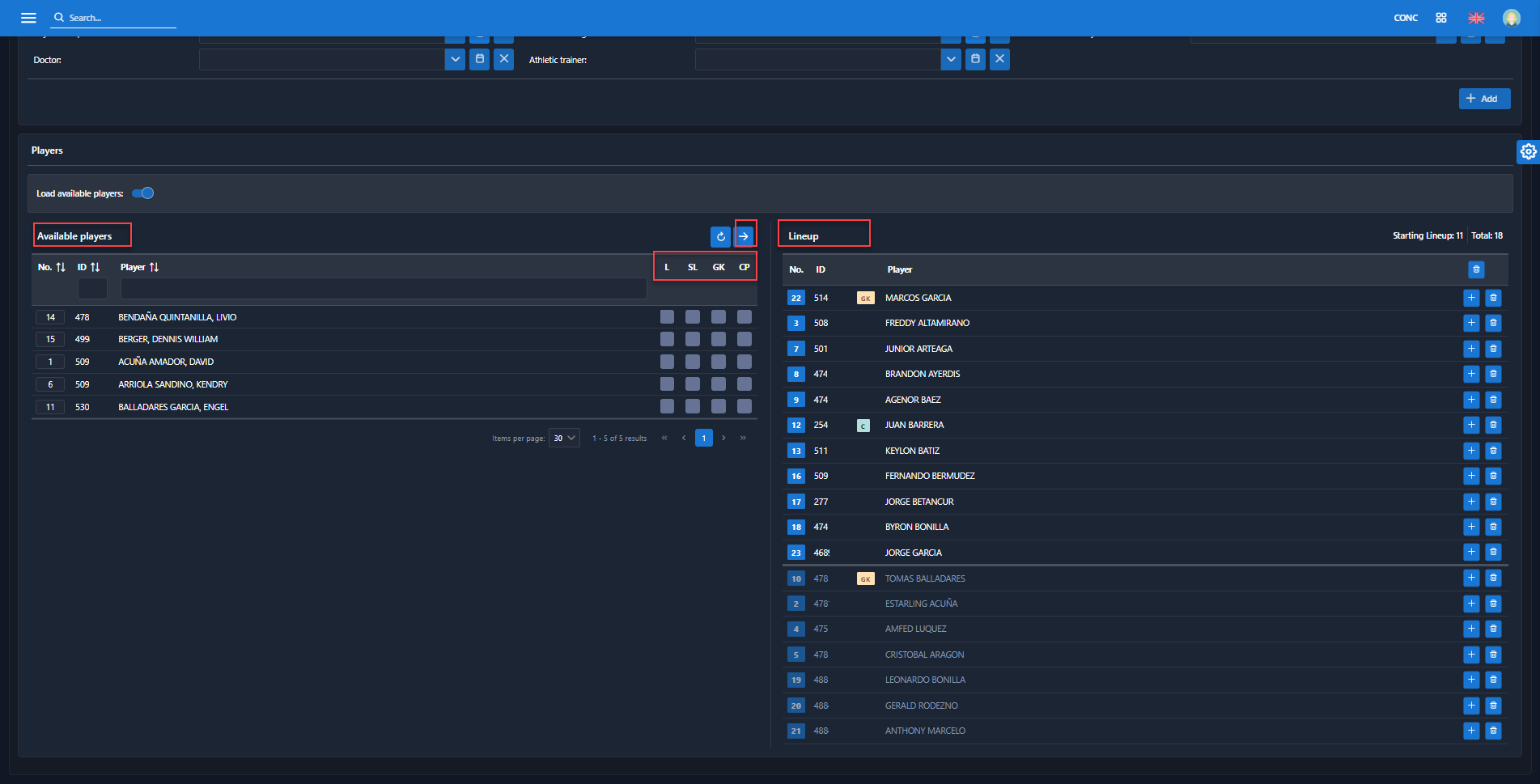
Task: Check CP box for Balladares Garcia, Engel
Action: point(745,406)
